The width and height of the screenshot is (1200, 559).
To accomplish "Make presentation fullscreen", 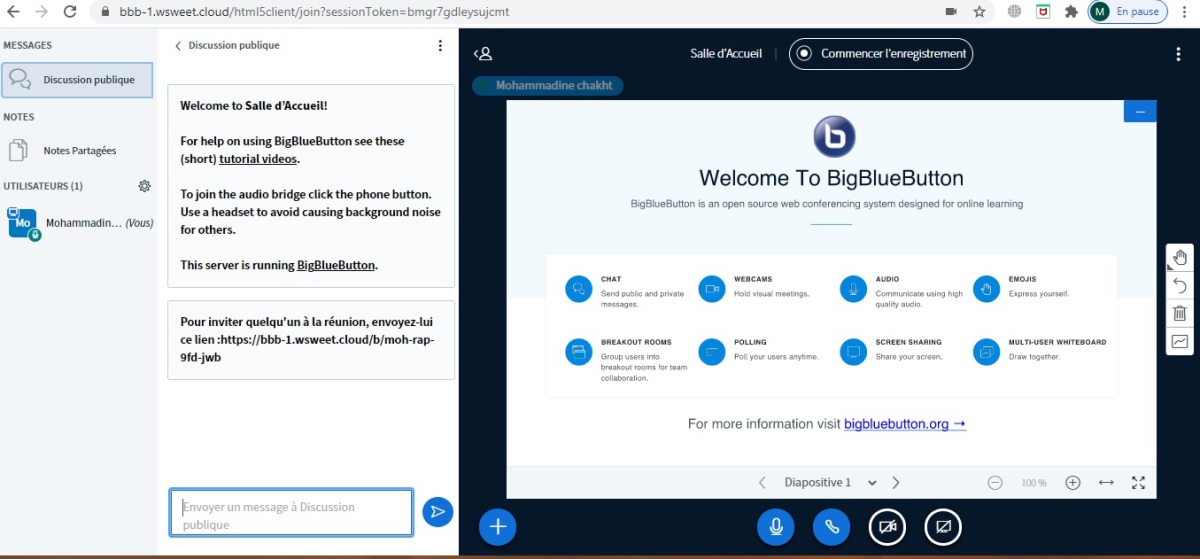I will (1138, 482).
